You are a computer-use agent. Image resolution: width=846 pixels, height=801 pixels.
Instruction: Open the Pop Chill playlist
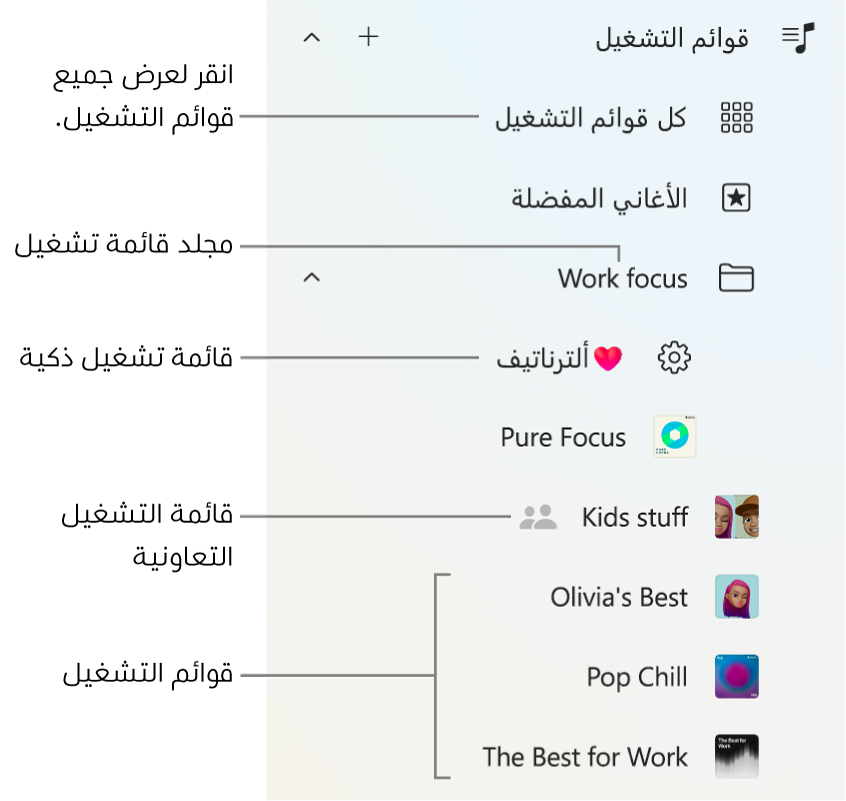pyautogui.click(x=636, y=677)
